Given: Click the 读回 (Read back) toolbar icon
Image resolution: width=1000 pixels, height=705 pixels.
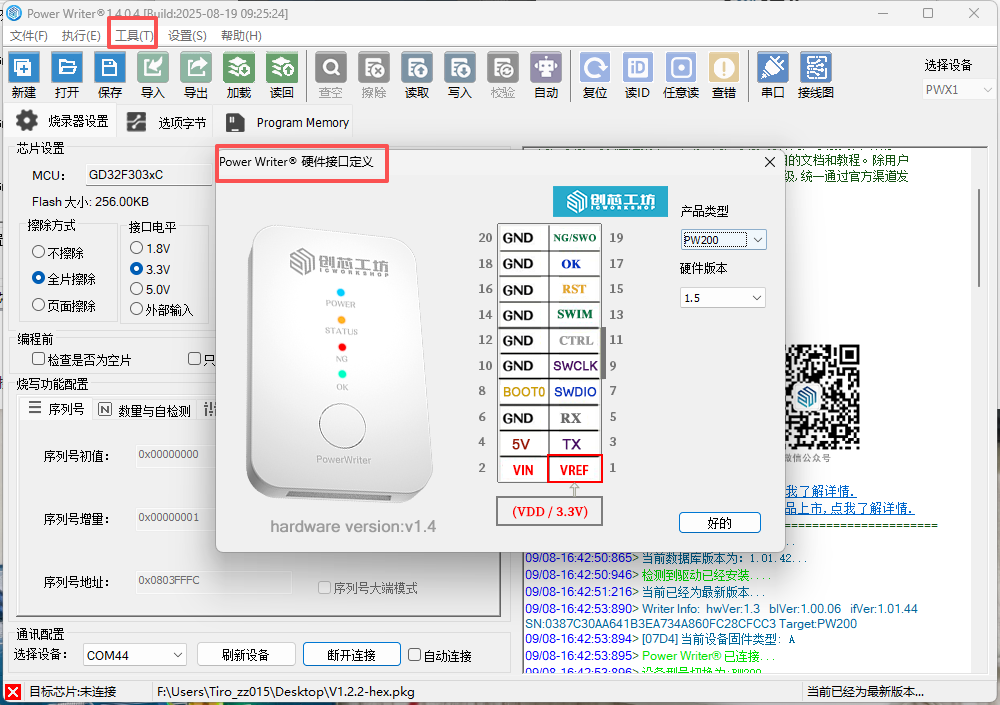Looking at the screenshot, I should 281,68.
